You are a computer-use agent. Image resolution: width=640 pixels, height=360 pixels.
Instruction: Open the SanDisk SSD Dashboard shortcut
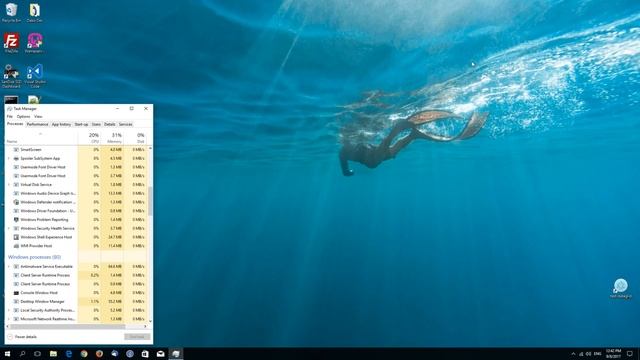click(x=11, y=76)
